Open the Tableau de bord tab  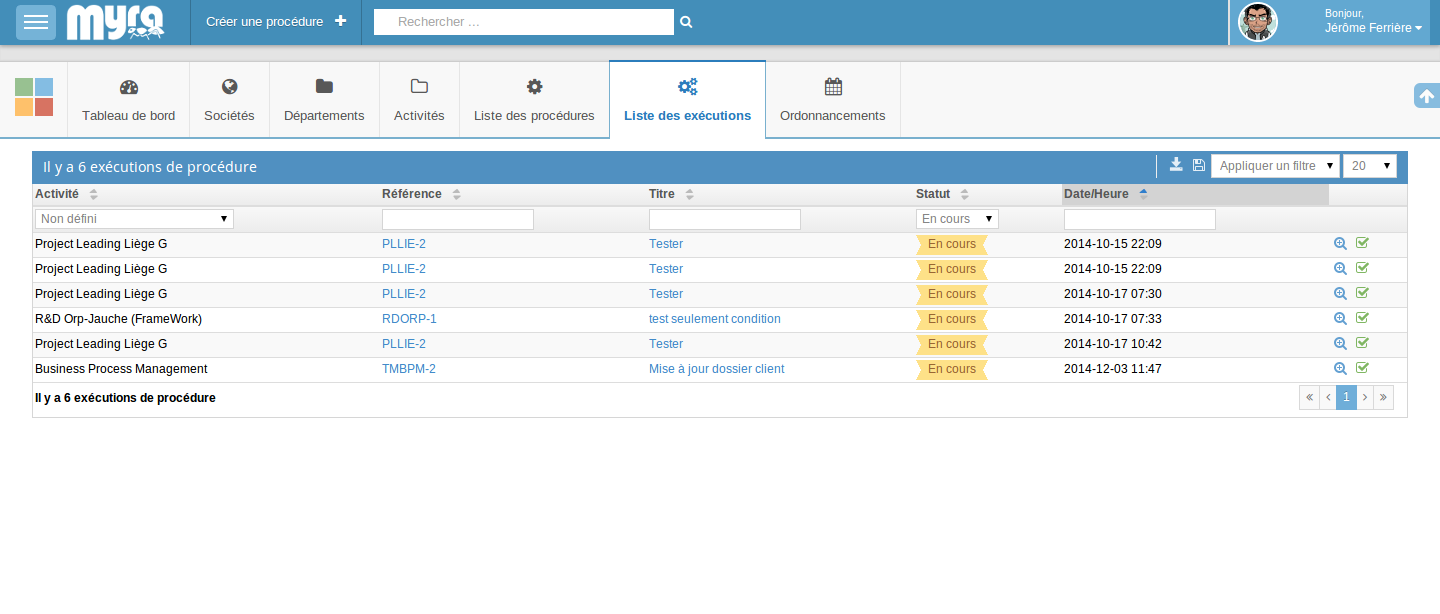click(128, 99)
